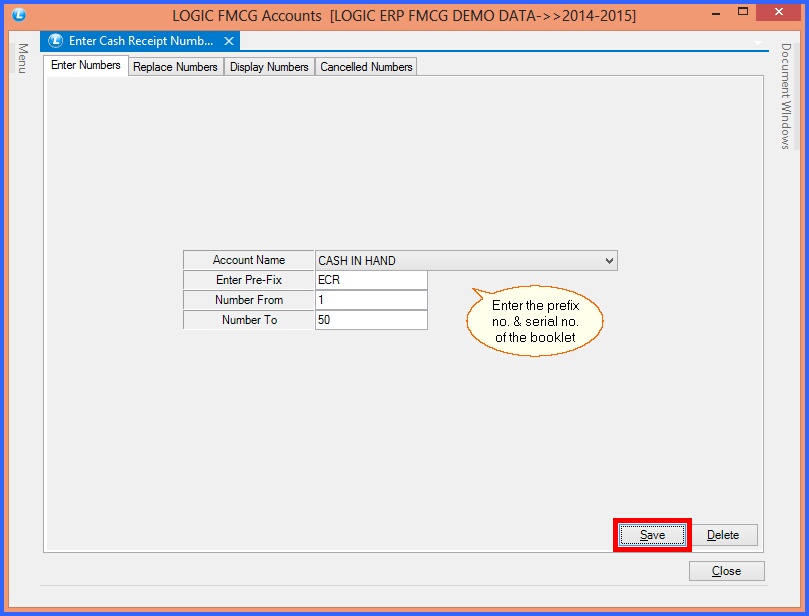Click the Logic icon on document tab
This screenshot has width=809, height=616.
(55, 41)
